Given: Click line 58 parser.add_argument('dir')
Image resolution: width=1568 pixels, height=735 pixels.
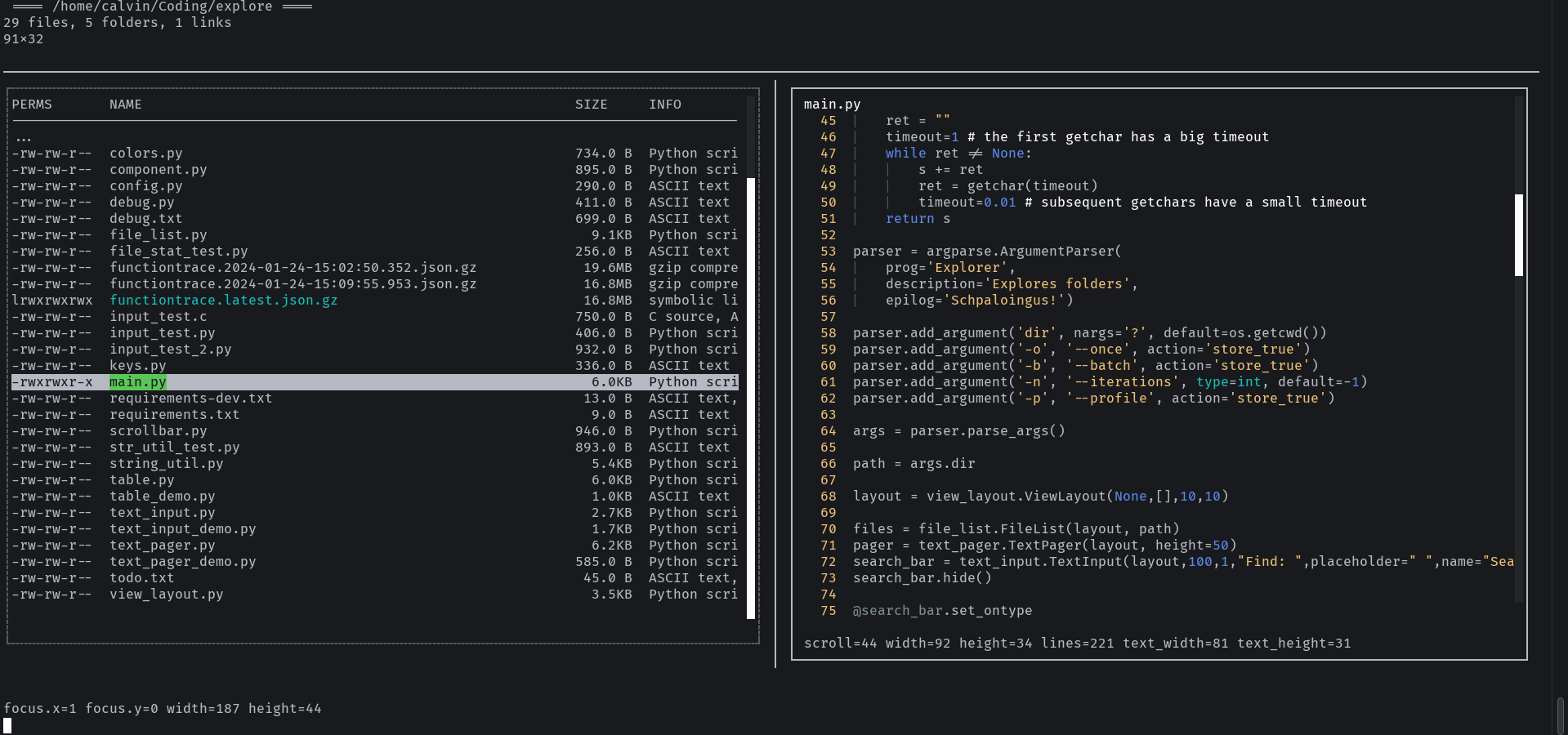Looking at the screenshot, I should point(1090,333).
